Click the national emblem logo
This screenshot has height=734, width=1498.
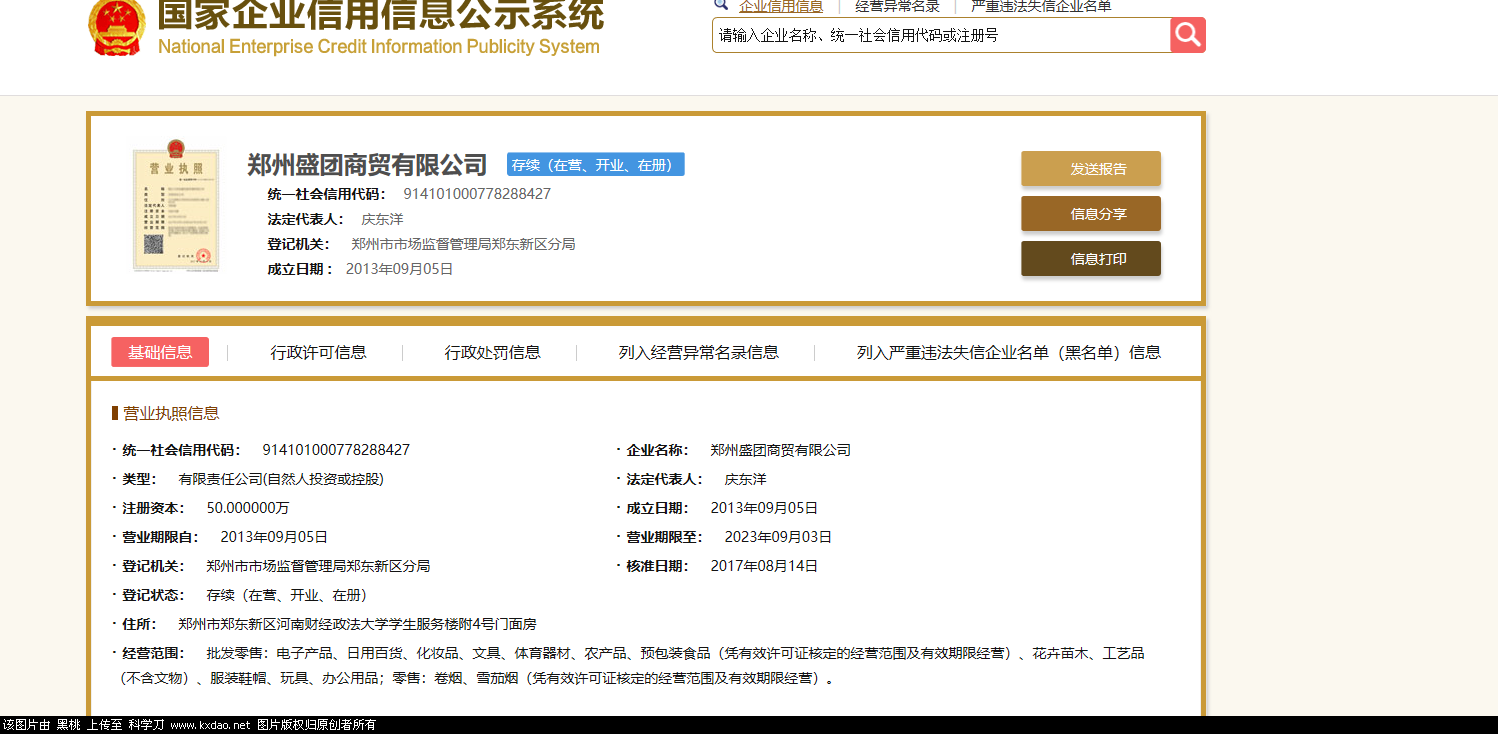(116, 26)
